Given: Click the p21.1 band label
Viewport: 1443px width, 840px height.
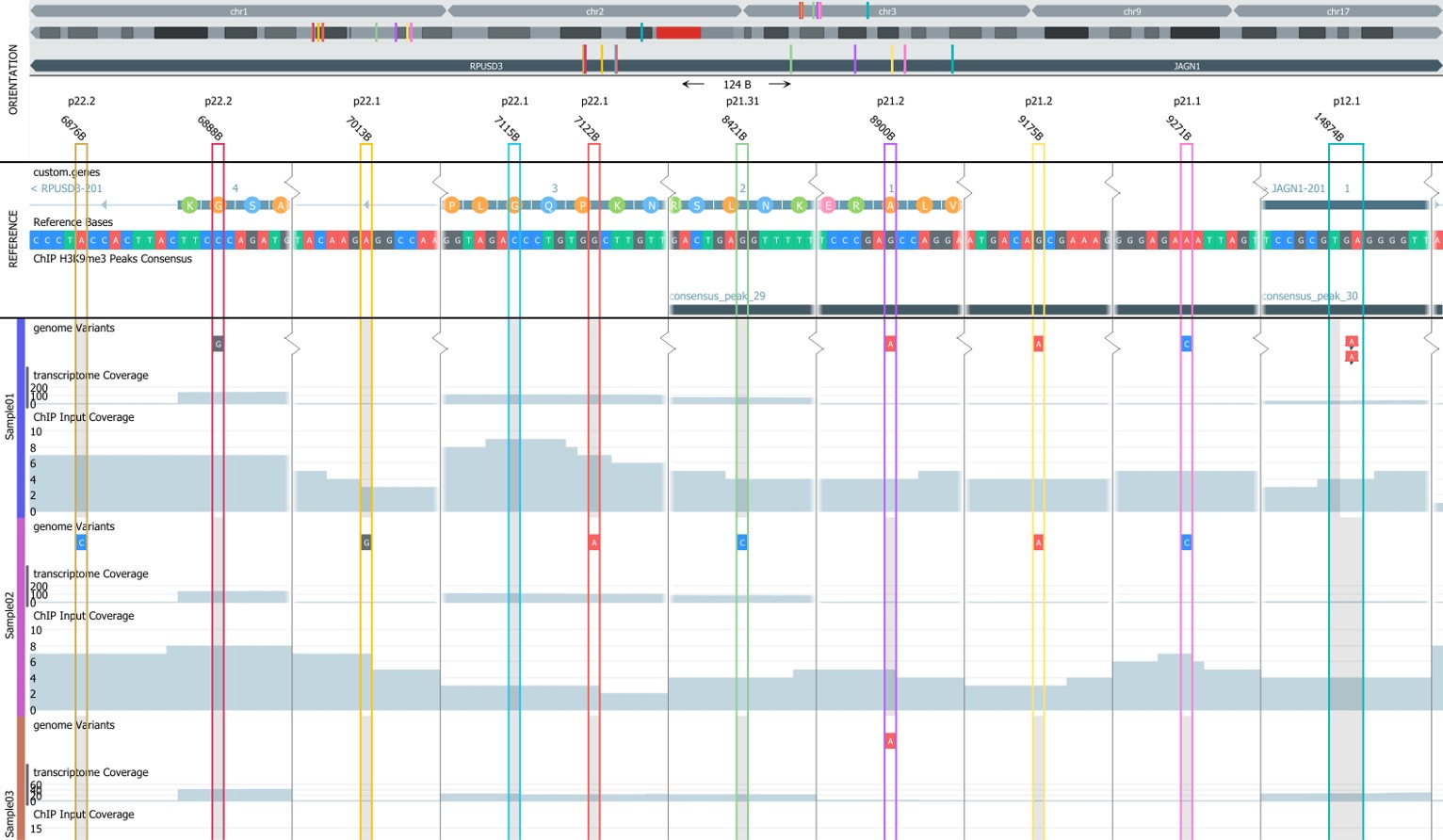Looking at the screenshot, I should [x=1187, y=101].
